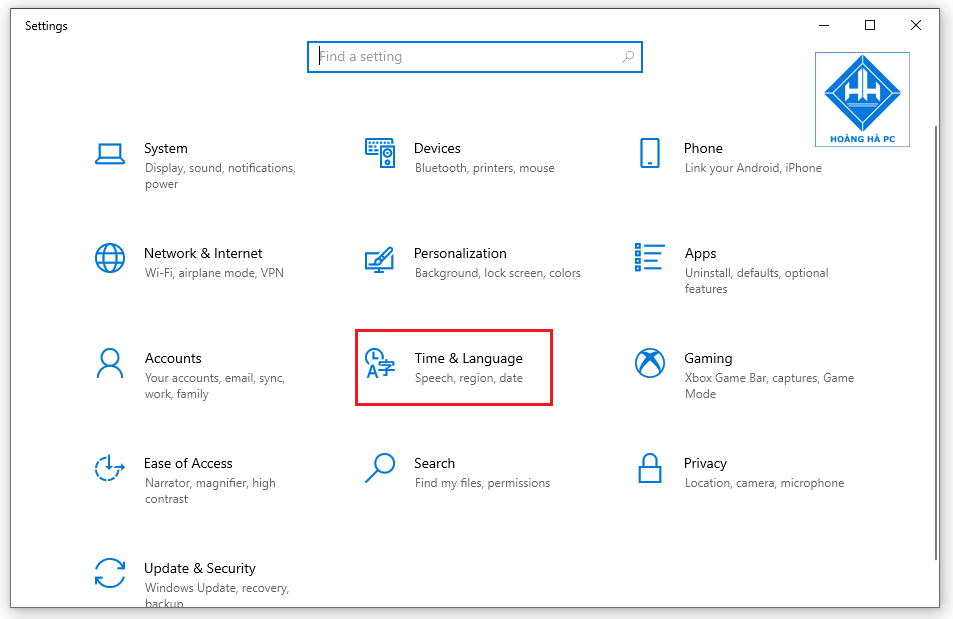The width and height of the screenshot is (953, 619).
Task: Click the Speech, region, date subtitle
Action: tap(469, 378)
